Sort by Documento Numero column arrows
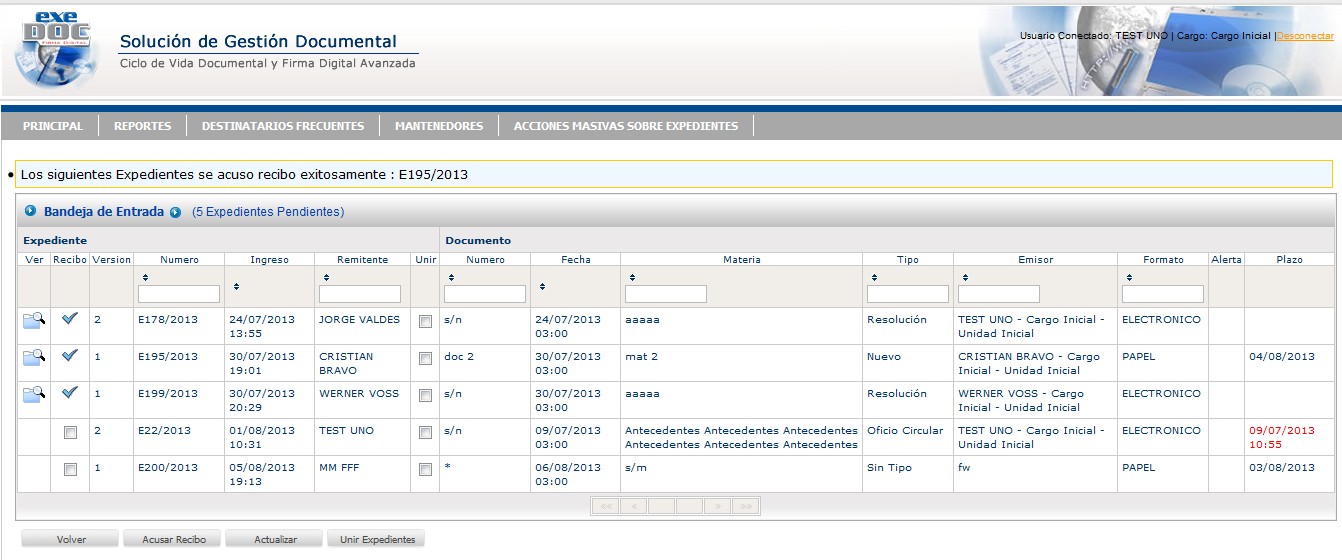Screen dimensions: 1342x560 point(451,277)
